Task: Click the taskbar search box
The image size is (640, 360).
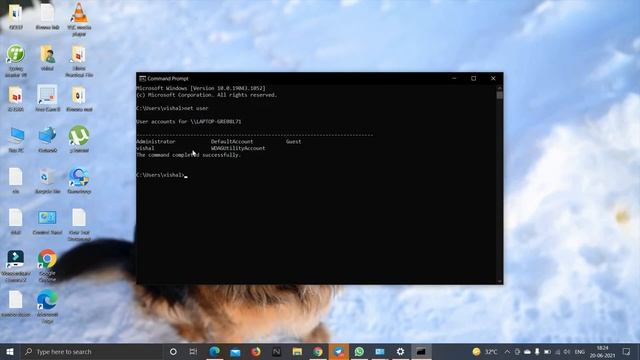Action: click(x=92, y=351)
